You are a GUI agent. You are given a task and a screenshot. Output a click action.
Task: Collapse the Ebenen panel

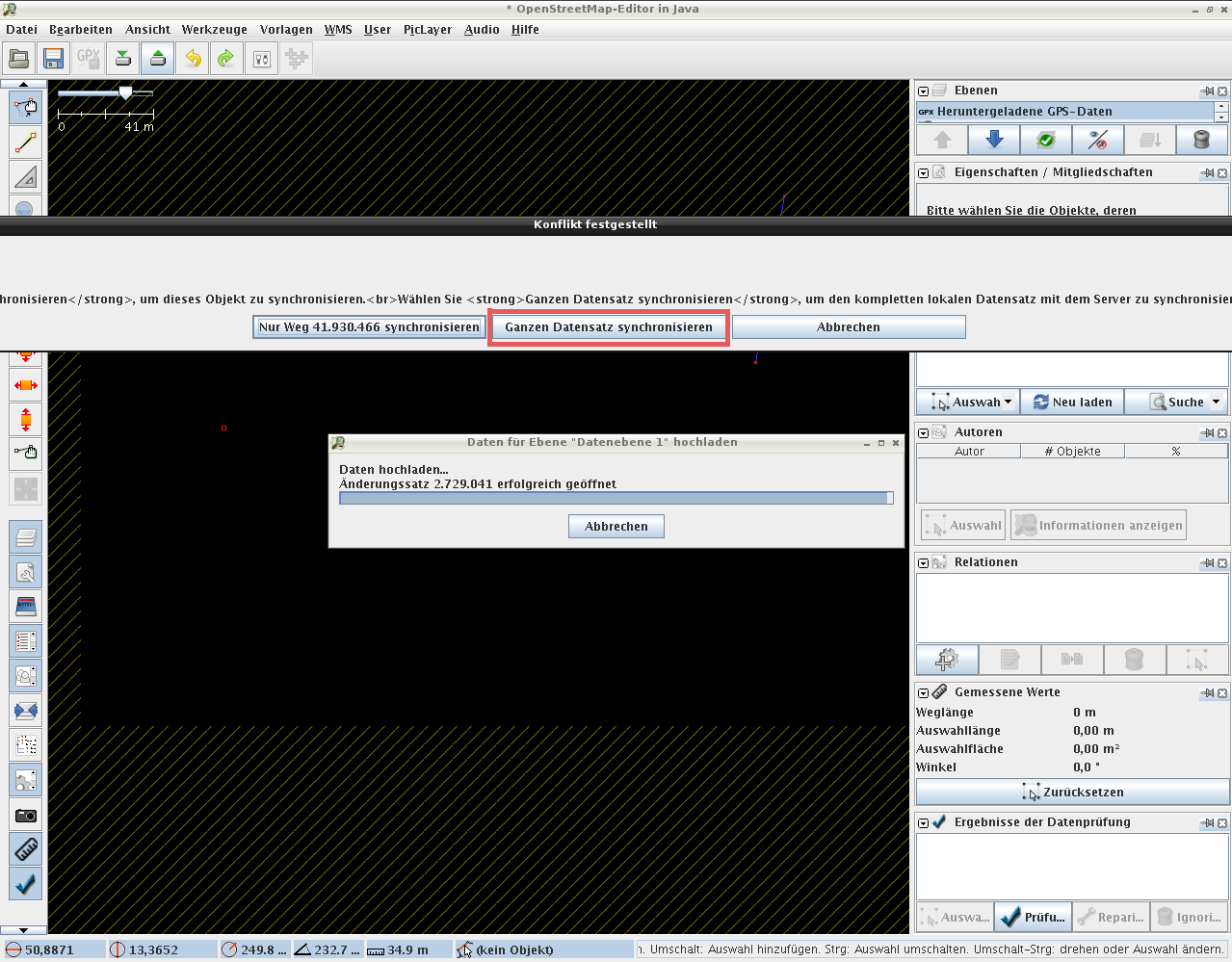tap(924, 91)
